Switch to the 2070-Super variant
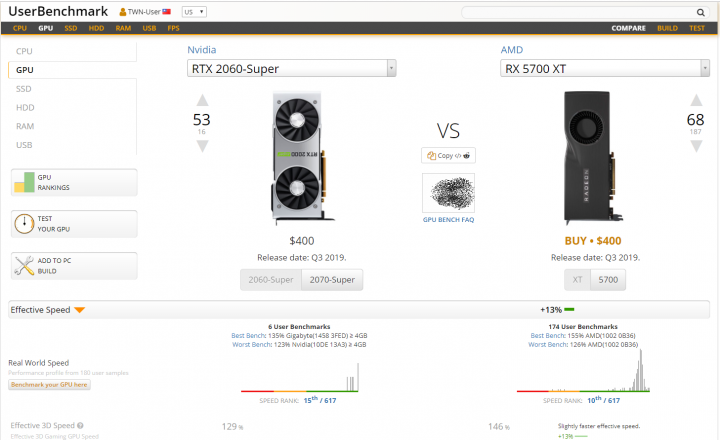720x440 pixels. click(x=332, y=280)
